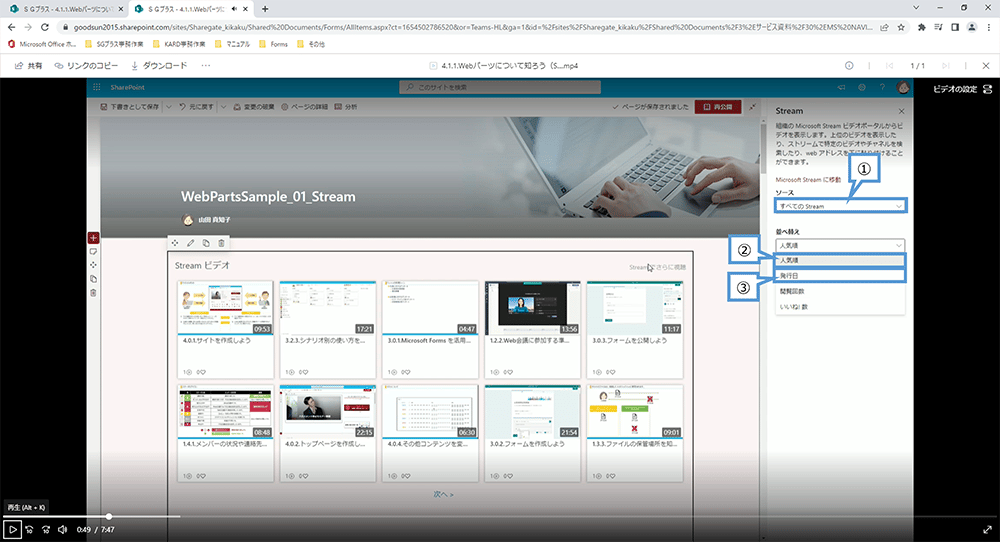Image resolution: width=1000 pixels, height=542 pixels.
Task: Mute audio on the active tab
Action: click(234, 8)
